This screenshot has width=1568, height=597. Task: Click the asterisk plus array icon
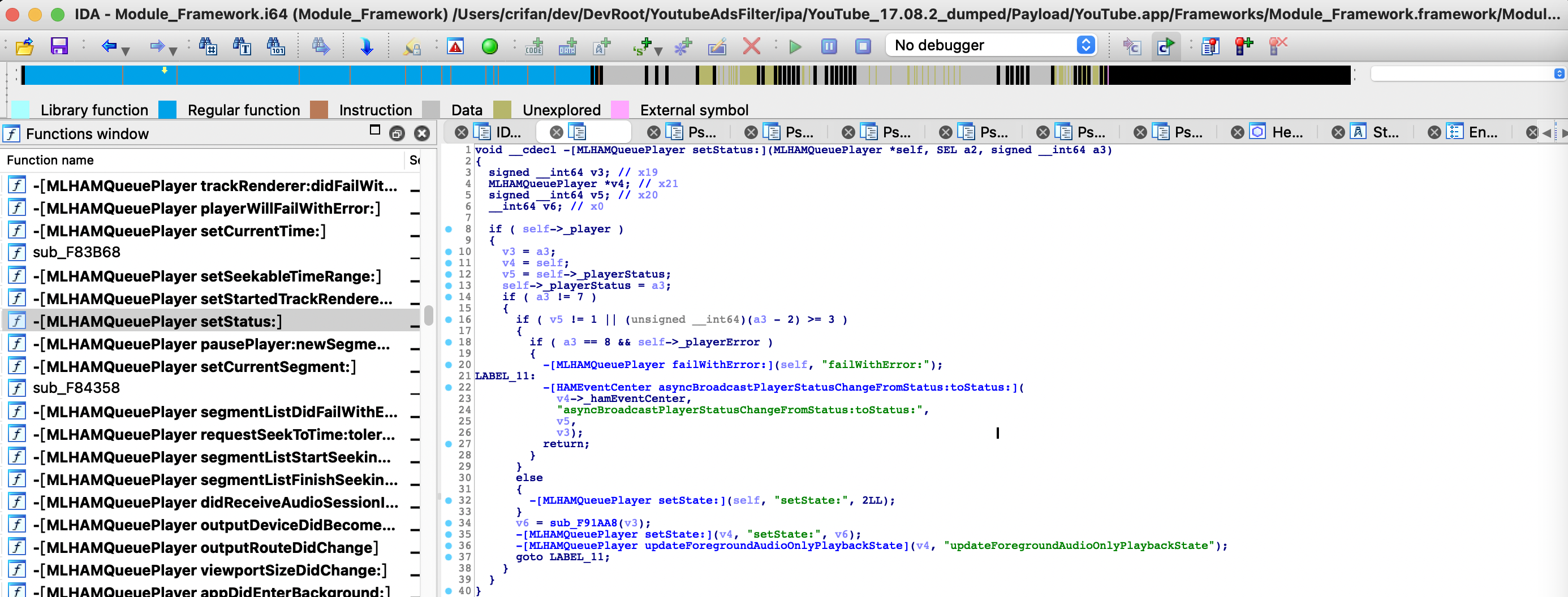click(x=683, y=46)
